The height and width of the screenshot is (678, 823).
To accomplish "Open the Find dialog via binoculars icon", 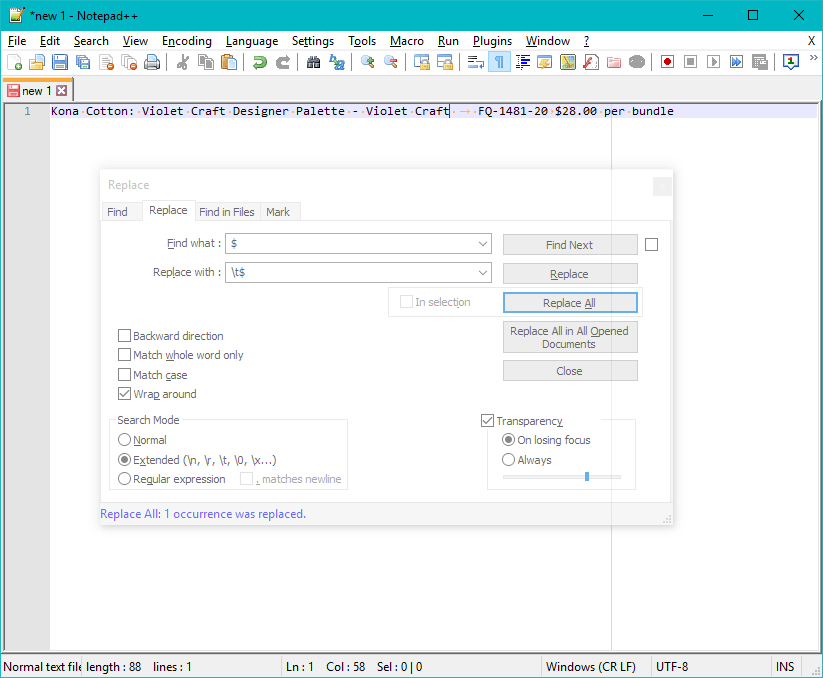I will (x=312, y=62).
